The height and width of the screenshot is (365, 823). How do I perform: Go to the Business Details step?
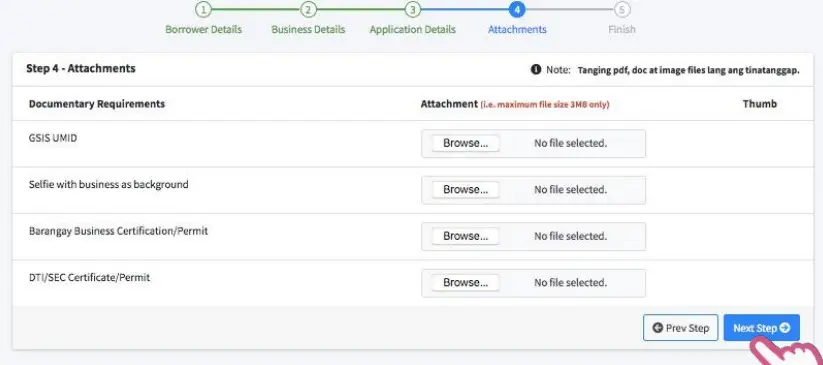pos(308,29)
